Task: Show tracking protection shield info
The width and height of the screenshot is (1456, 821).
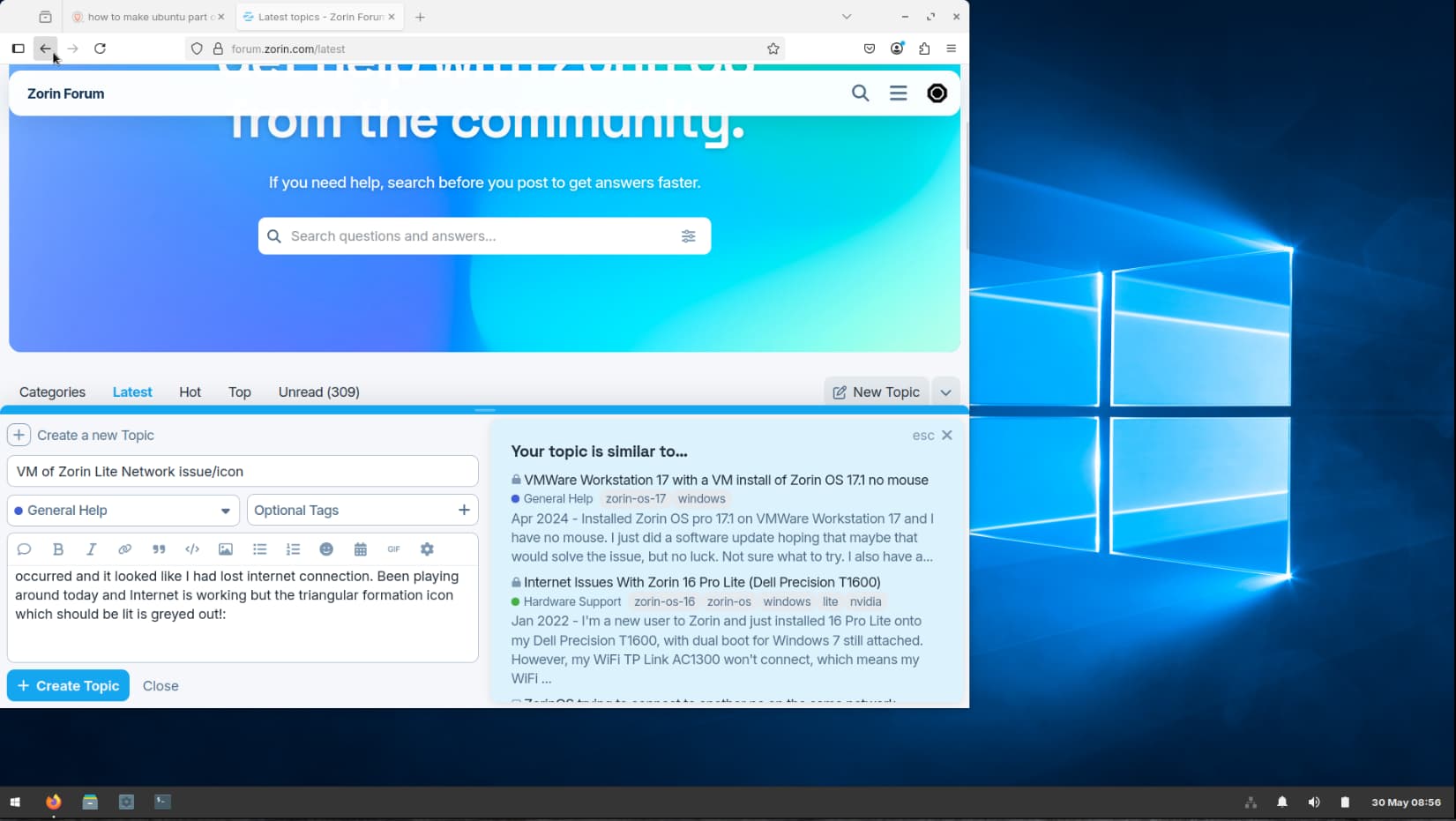Action: (197, 49)
